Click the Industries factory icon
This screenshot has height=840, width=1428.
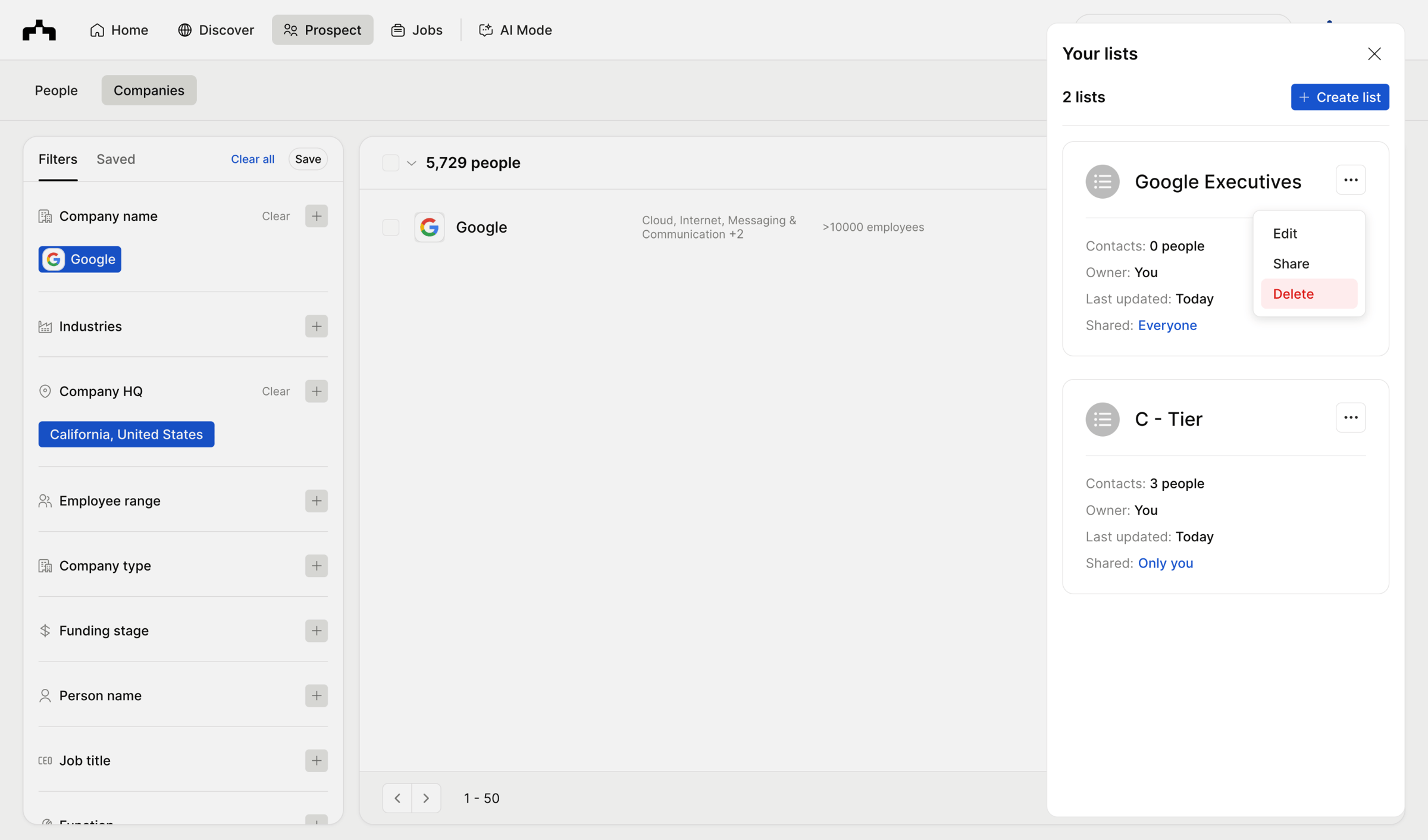(x=45, y=326)
